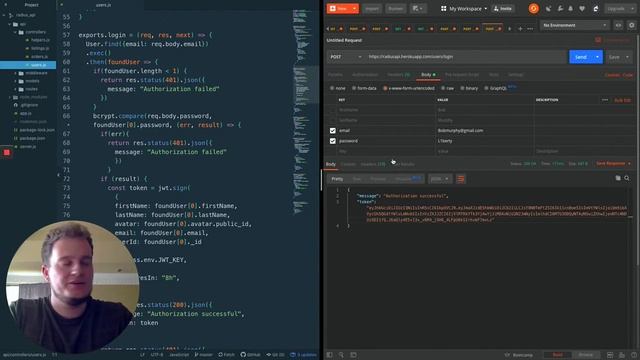Switch to the Authorization request tab
Viewport: 640px width, 360px height.
[x=365, y=75]
